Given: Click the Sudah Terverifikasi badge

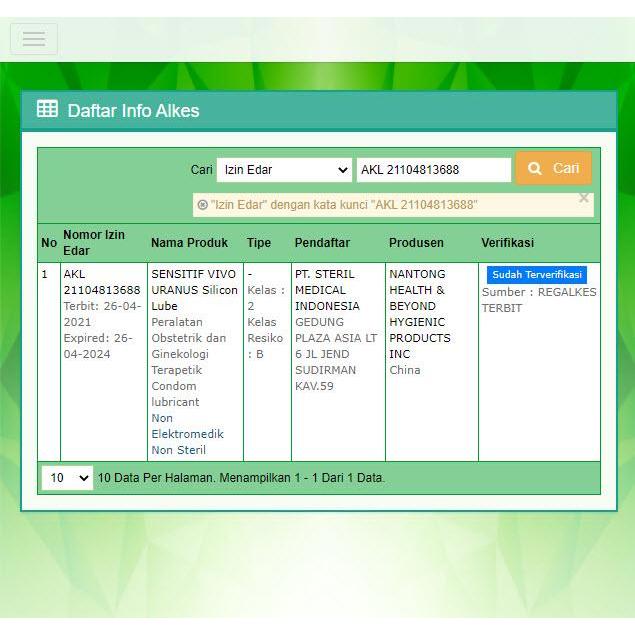Looking at the screenshot, I should pos(536,275).
